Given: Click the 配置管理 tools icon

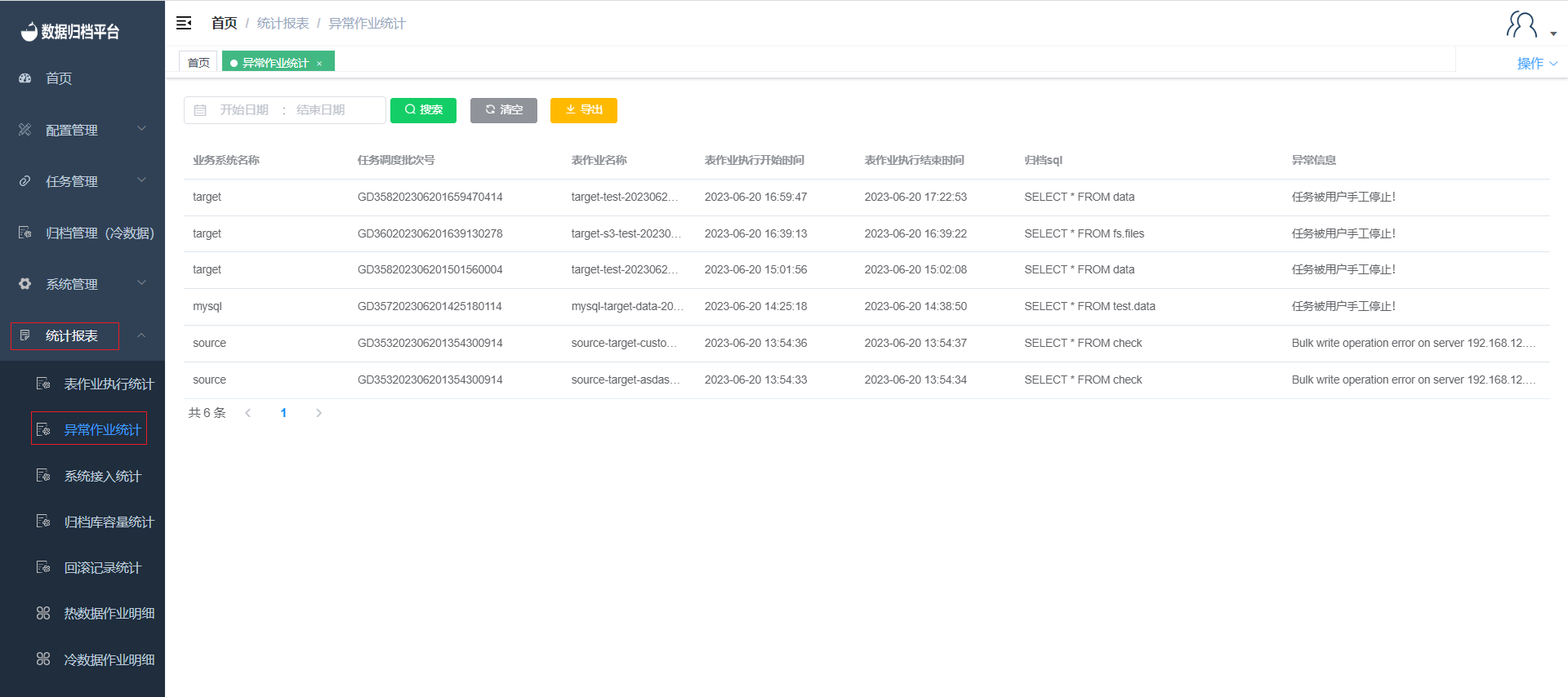Looking at the screenshot, I should point(25,130).
